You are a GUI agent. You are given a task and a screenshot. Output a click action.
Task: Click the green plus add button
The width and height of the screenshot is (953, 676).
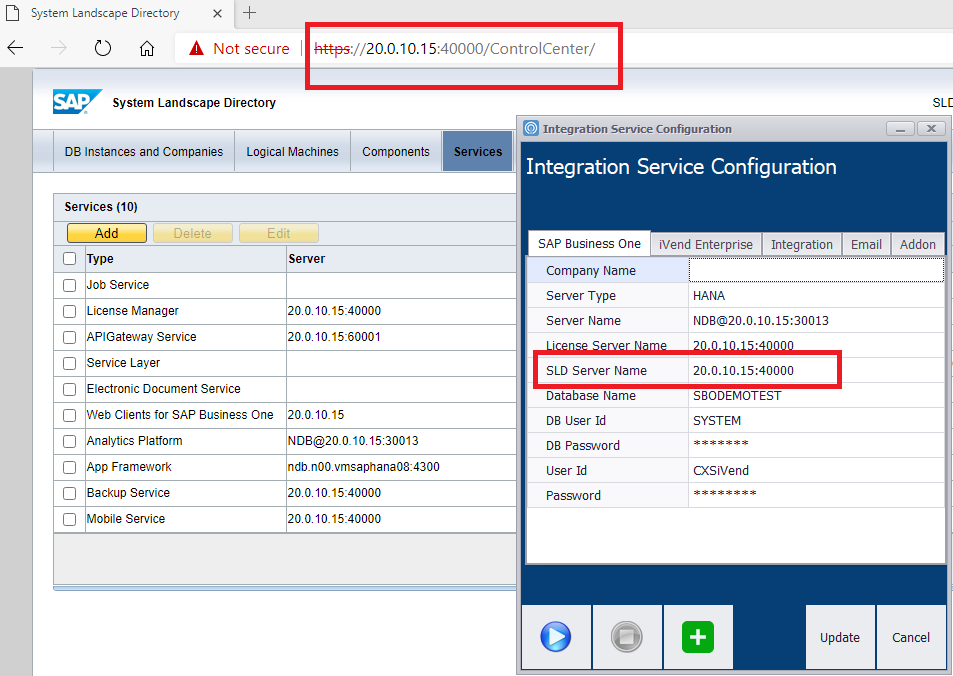pos(698,637)
